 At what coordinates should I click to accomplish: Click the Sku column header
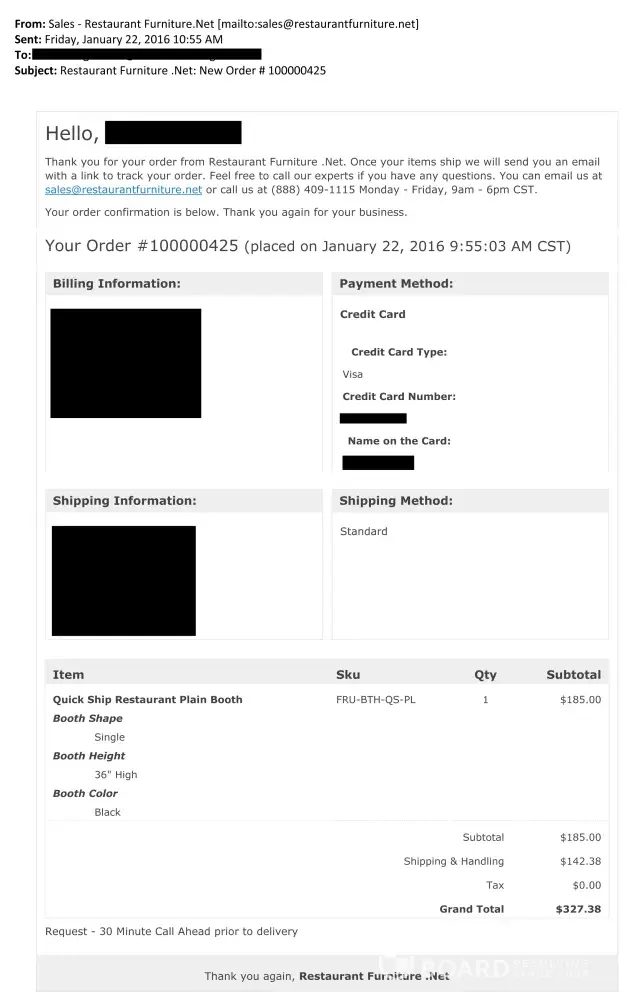[348, 675]
